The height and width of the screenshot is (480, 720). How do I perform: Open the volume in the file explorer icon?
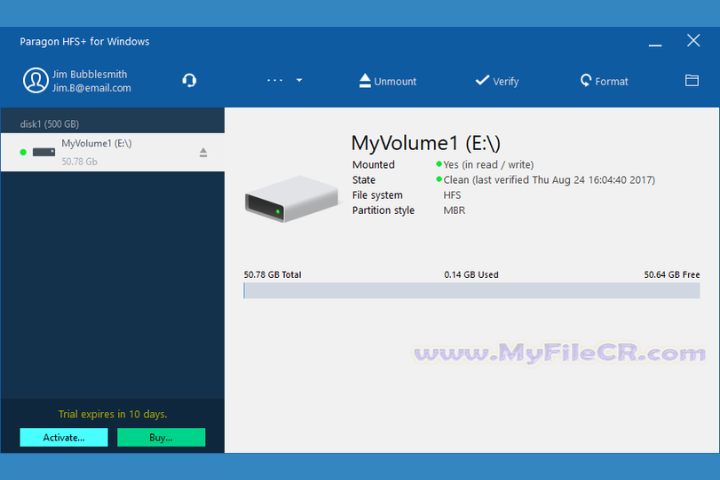(x=692, y=80)
